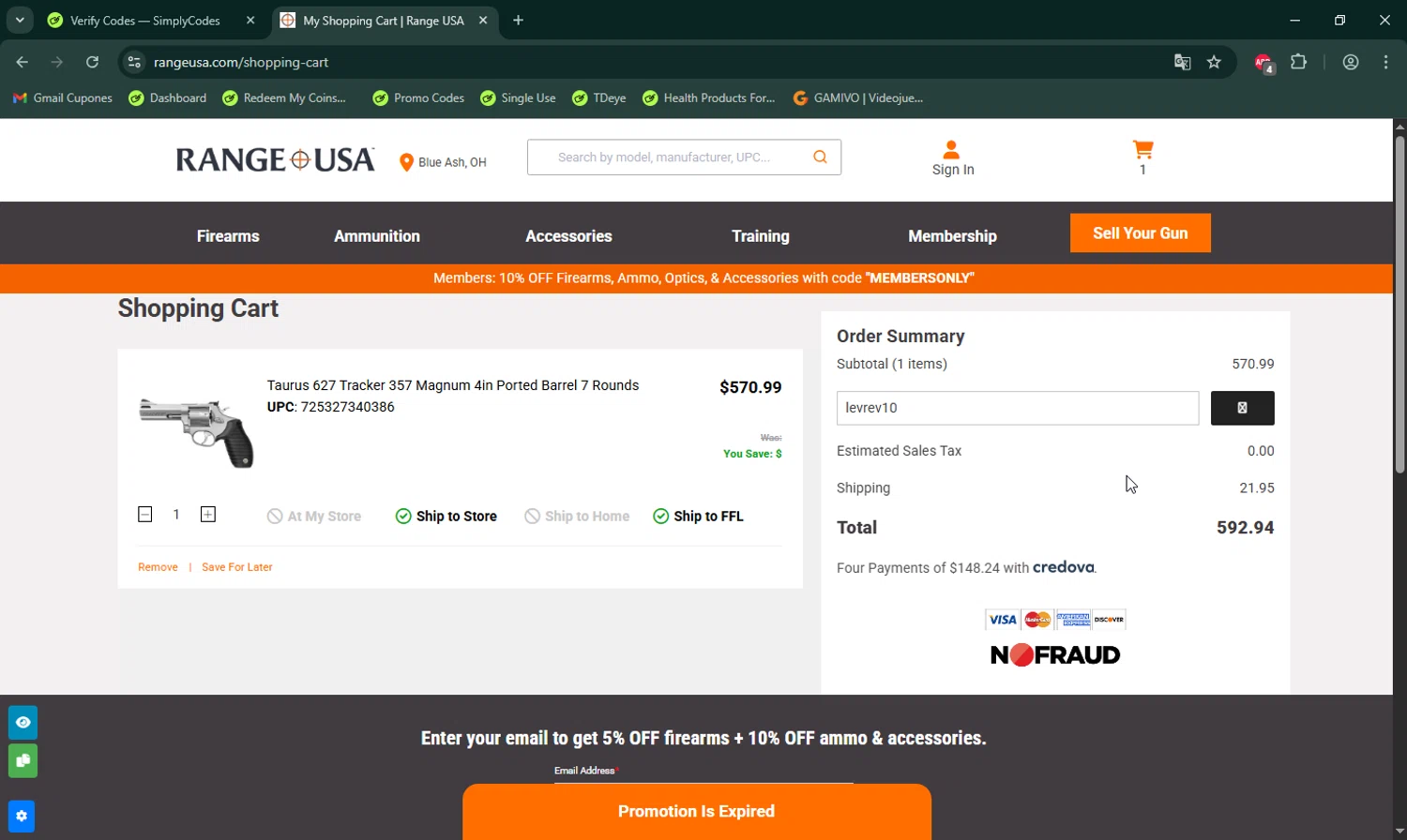Open the Health Products For bookmark

point(708,97)
